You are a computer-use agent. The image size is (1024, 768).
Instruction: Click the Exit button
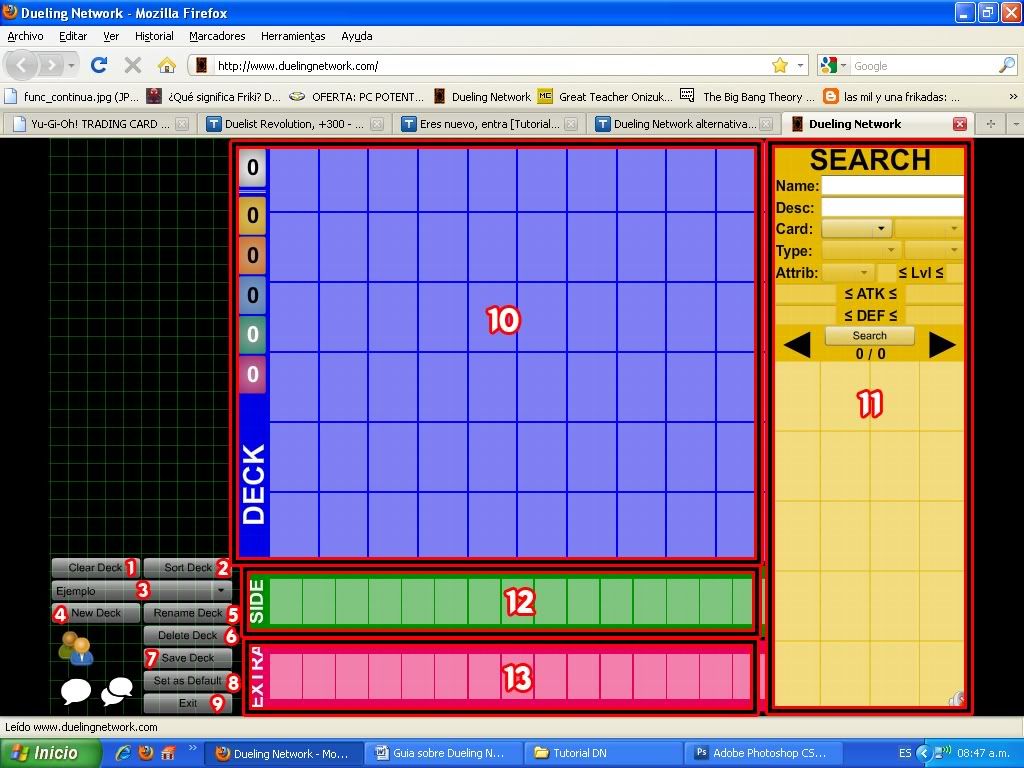click(188, 703)
